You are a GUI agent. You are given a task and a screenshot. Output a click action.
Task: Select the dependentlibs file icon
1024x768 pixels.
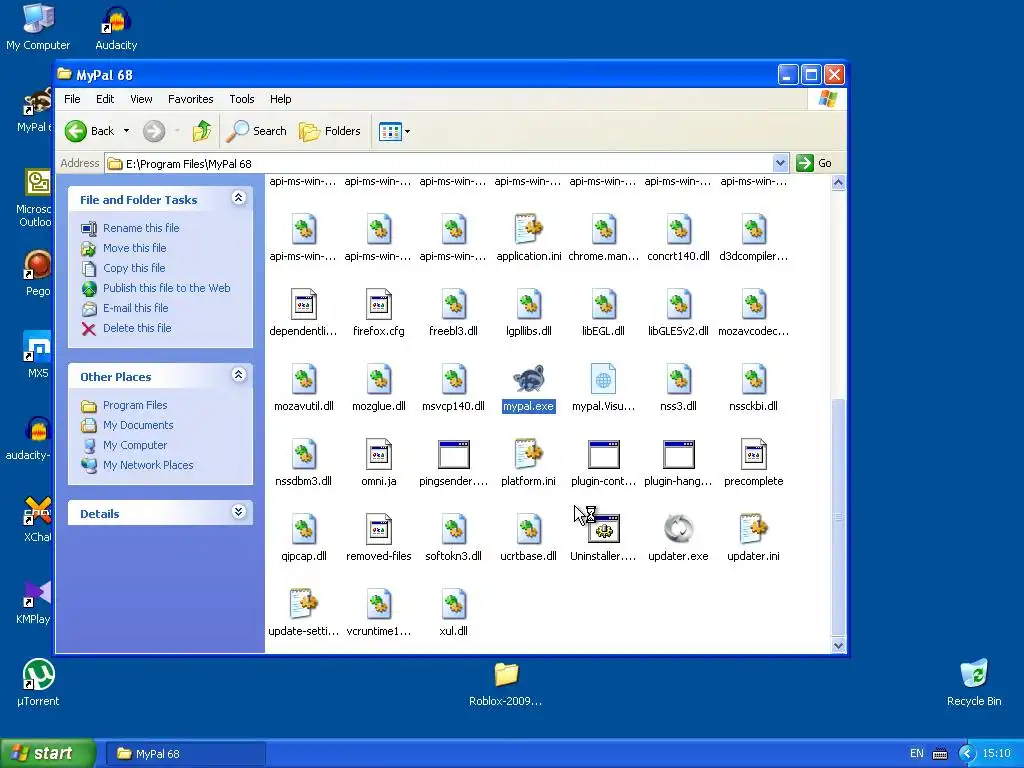(x=304, y=304)
